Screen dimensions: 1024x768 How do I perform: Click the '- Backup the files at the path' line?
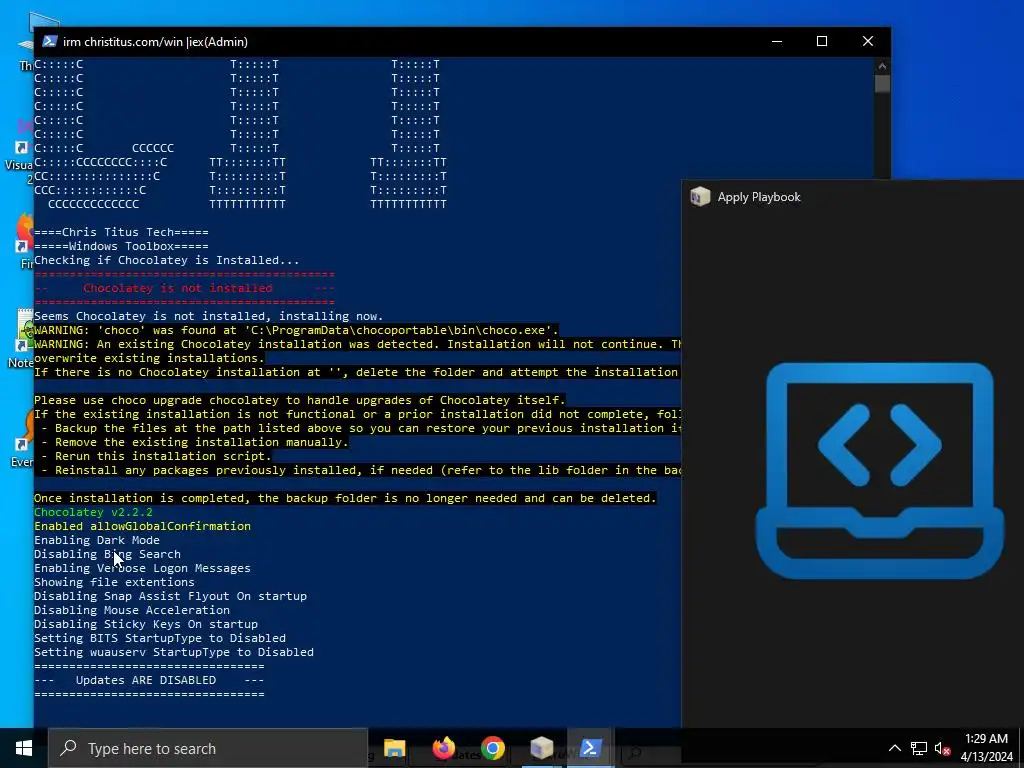[x=357, y=428]
